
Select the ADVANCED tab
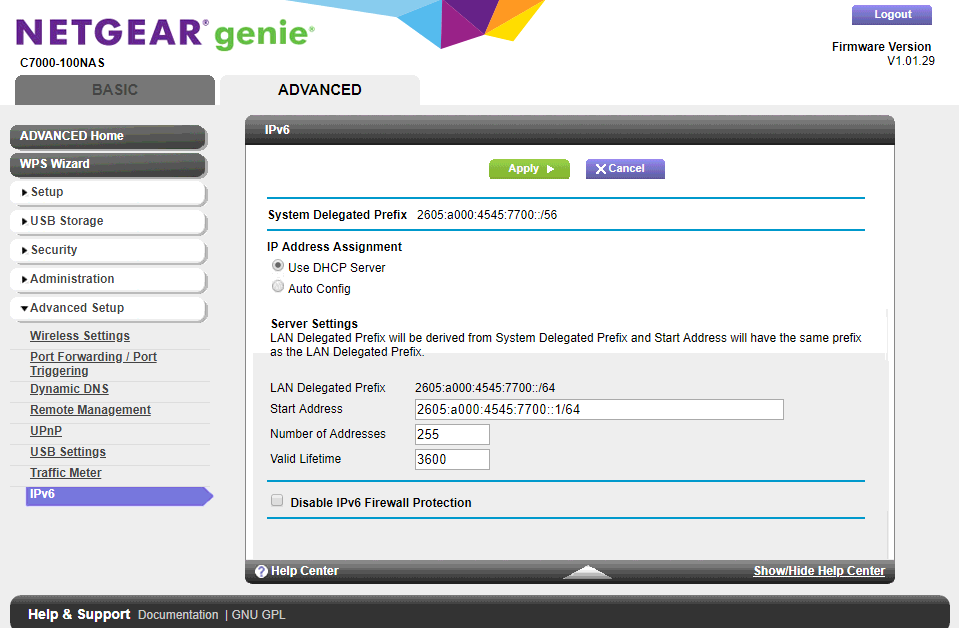319,89
